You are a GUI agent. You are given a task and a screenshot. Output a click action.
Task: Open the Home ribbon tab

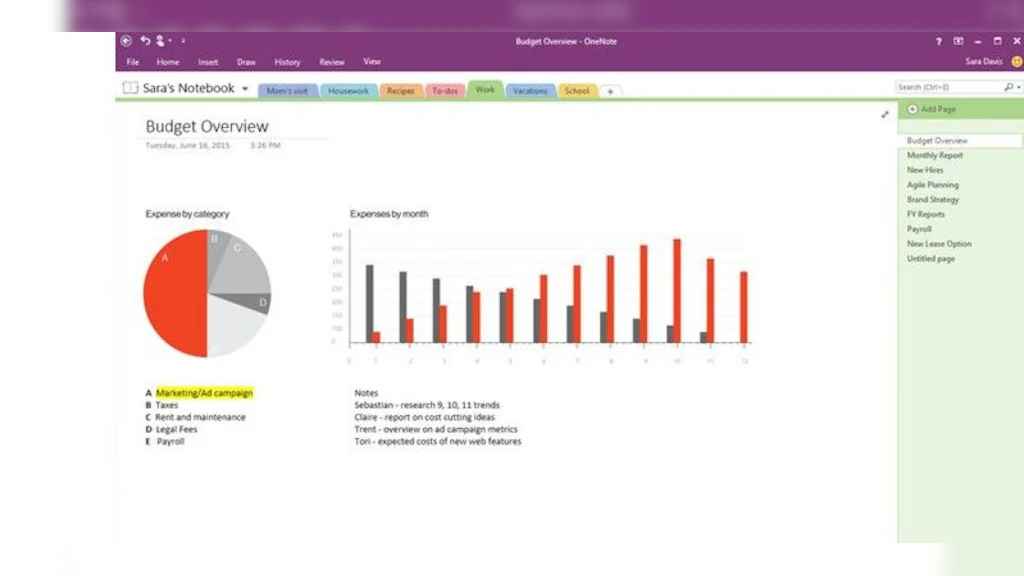168,62
